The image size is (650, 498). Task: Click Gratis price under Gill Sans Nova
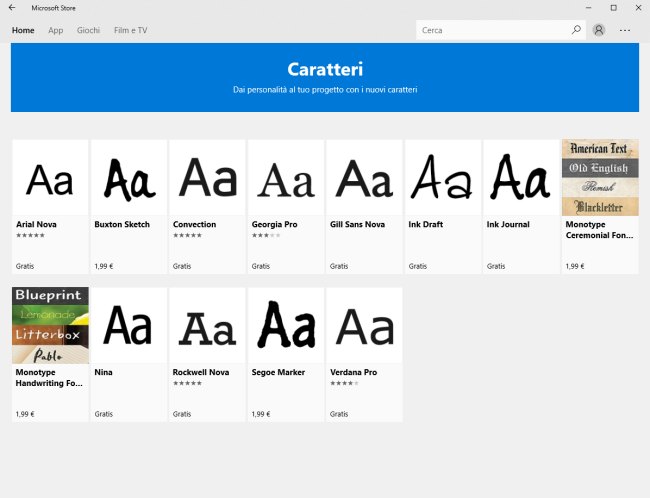point(339,266)
